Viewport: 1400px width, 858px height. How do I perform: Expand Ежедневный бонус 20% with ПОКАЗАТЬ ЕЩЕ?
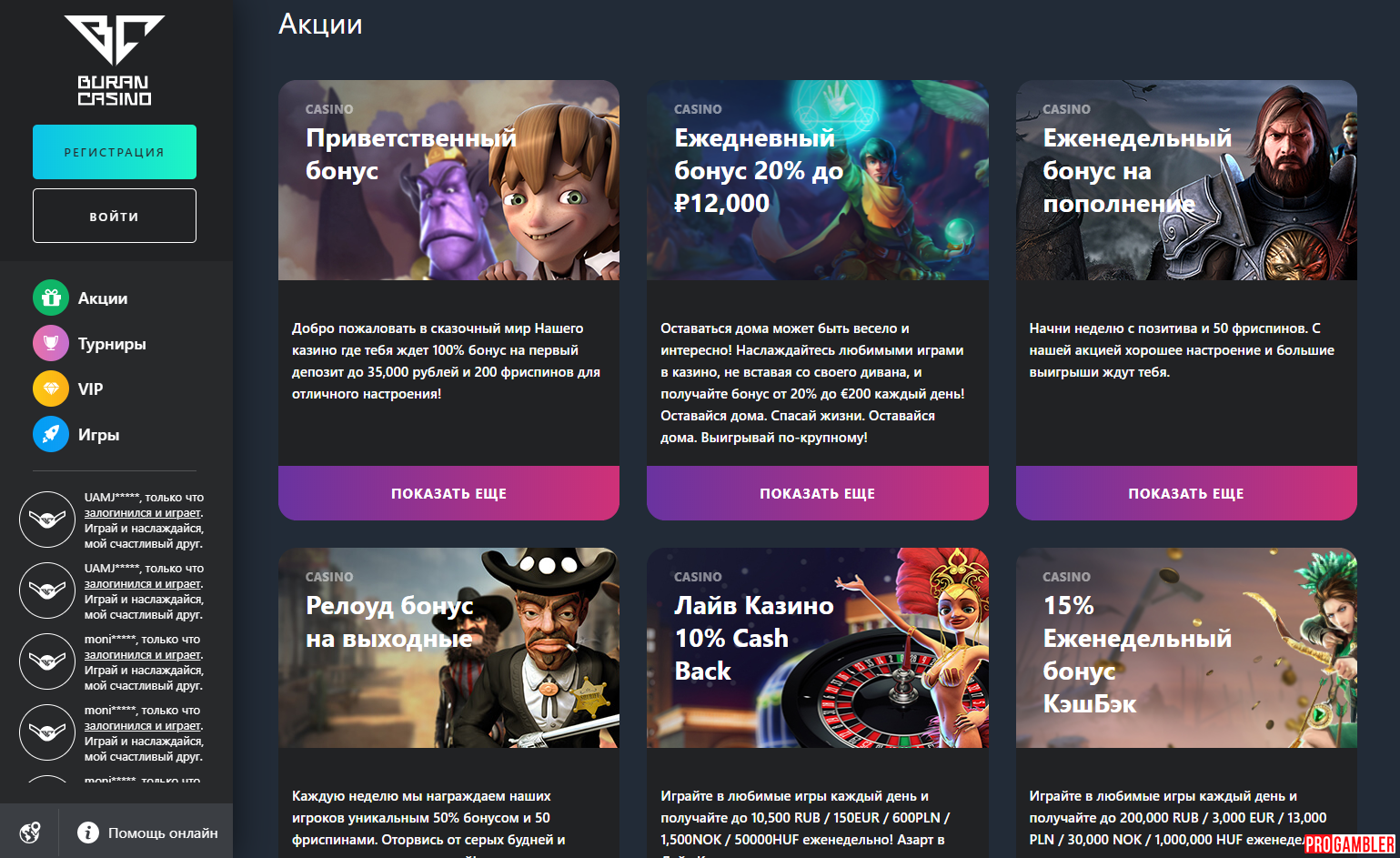click(817, 493)
